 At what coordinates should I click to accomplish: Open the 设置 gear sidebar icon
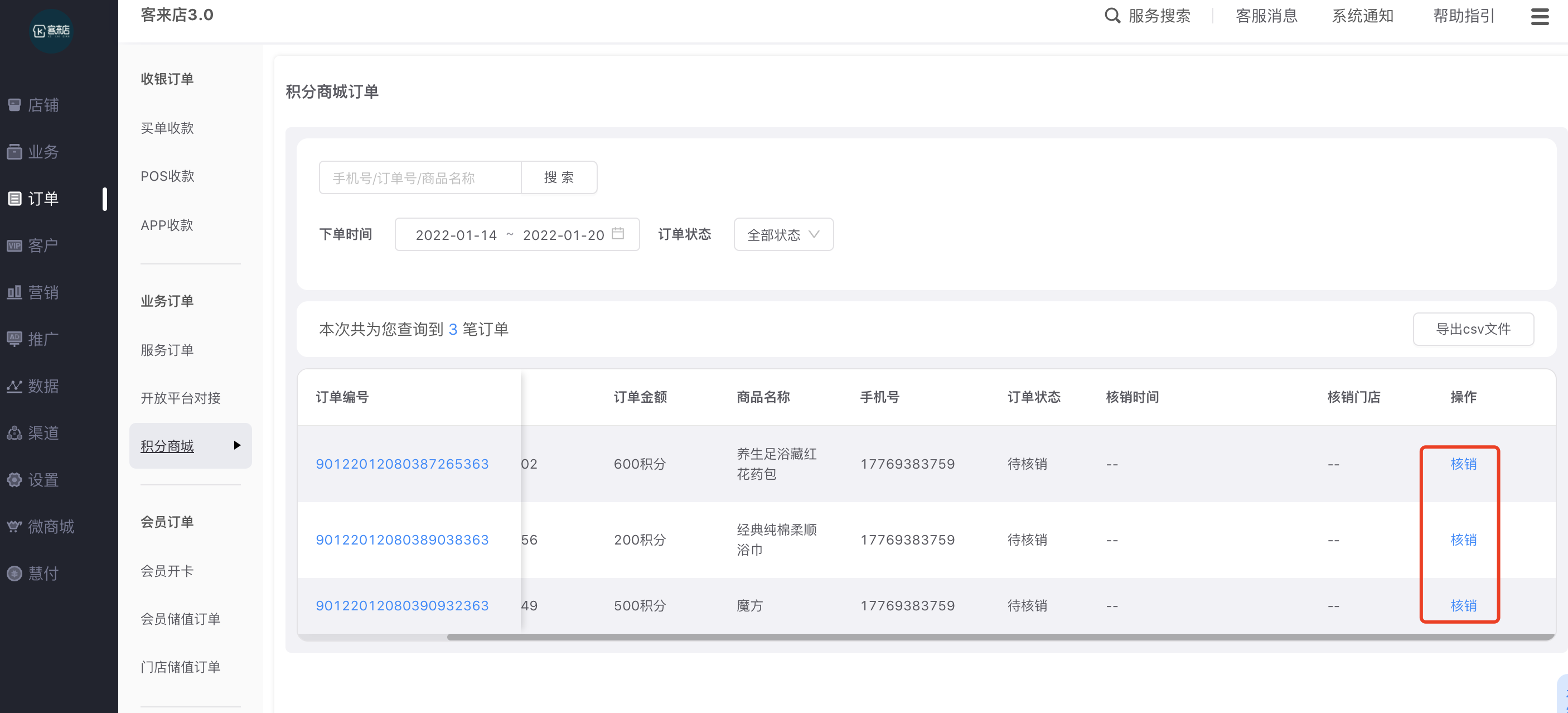(14, 480)
